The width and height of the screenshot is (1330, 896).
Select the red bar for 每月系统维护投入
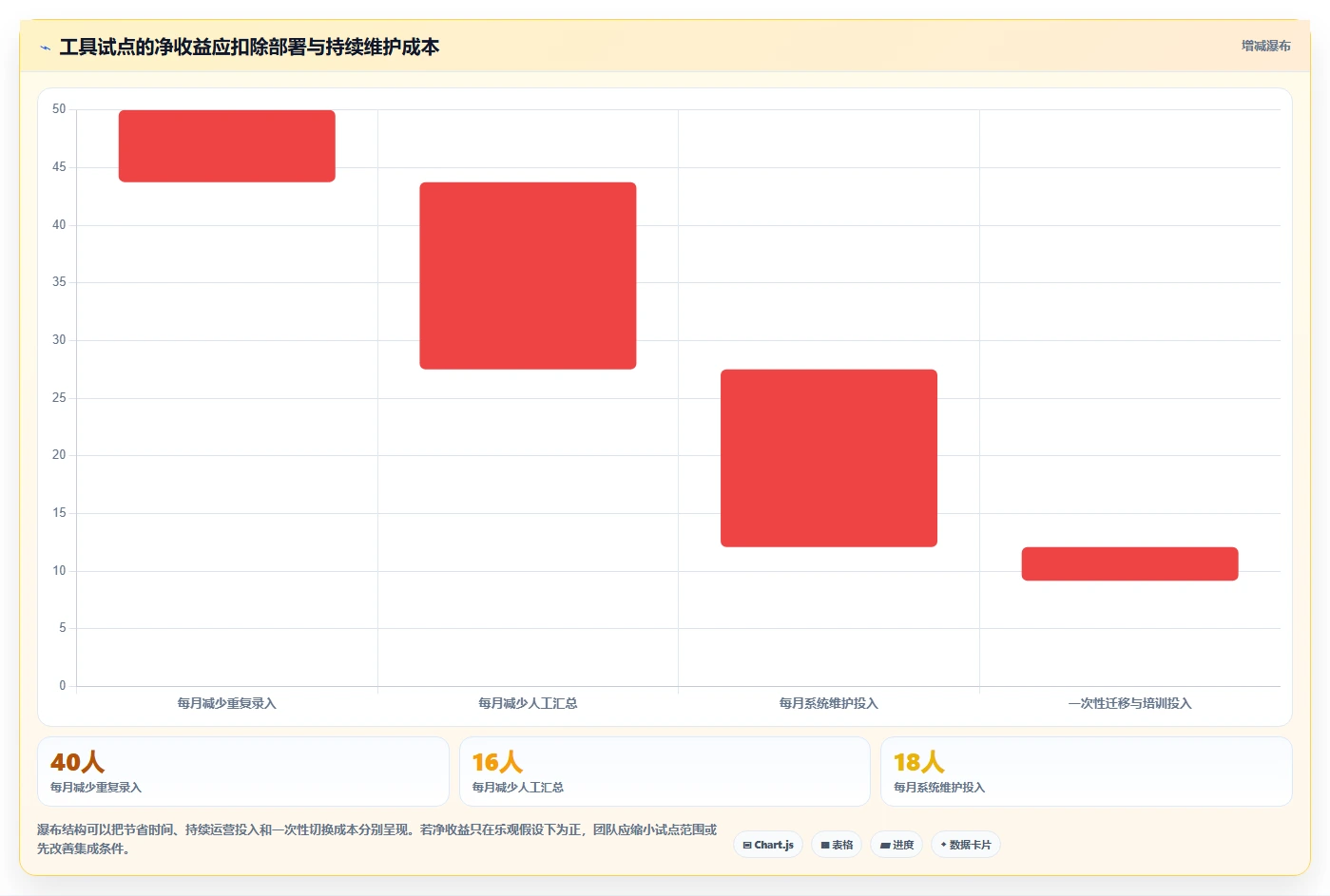click(x=829, y=458)
